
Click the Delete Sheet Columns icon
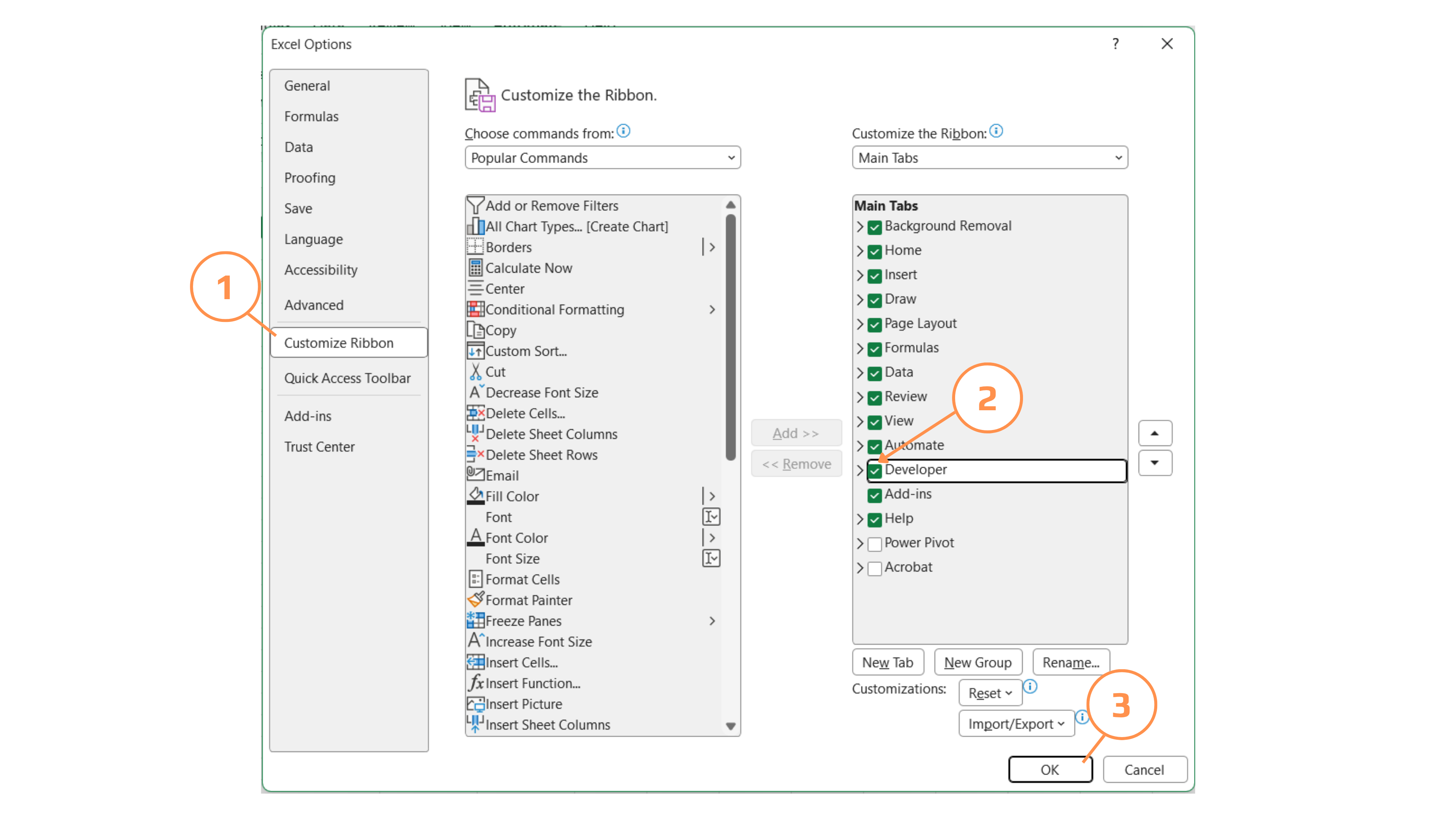pos(475,433)
